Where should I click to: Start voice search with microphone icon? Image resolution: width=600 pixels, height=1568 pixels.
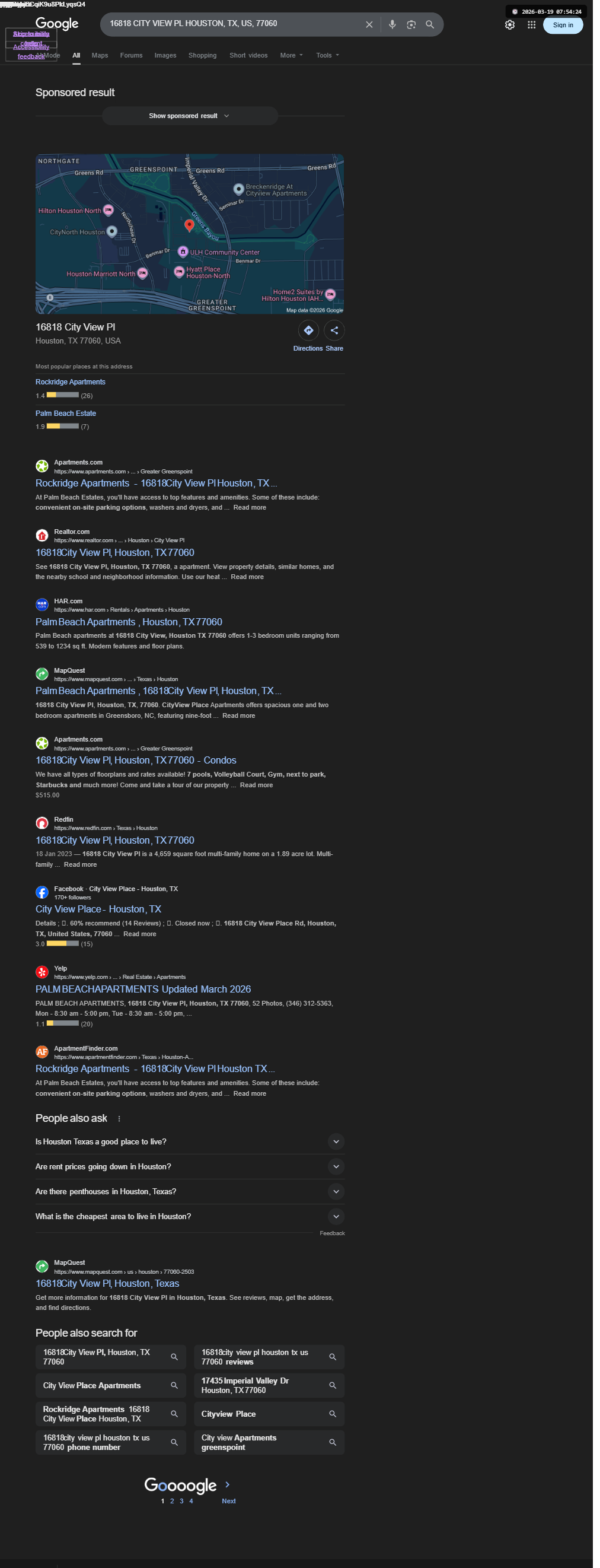pyautogui.click(x=392, y=24)
